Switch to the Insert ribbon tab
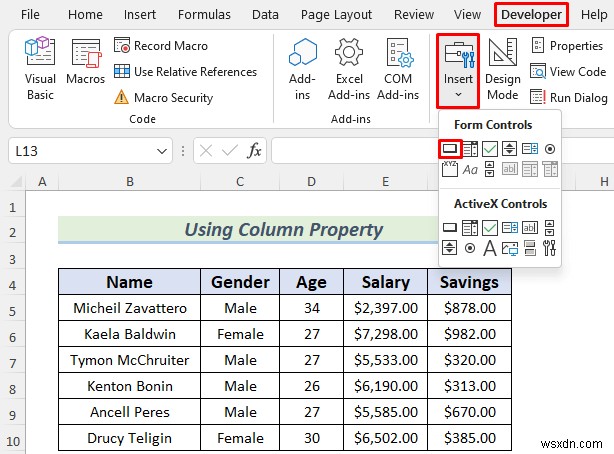Image resolution: width=614 pixels, height=454 pixels. pos(140,14)
